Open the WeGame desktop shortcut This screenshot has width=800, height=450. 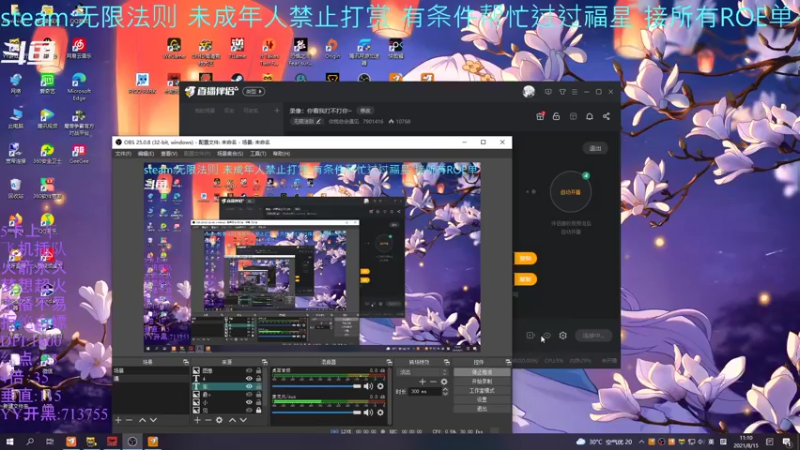tap(174, 48)
